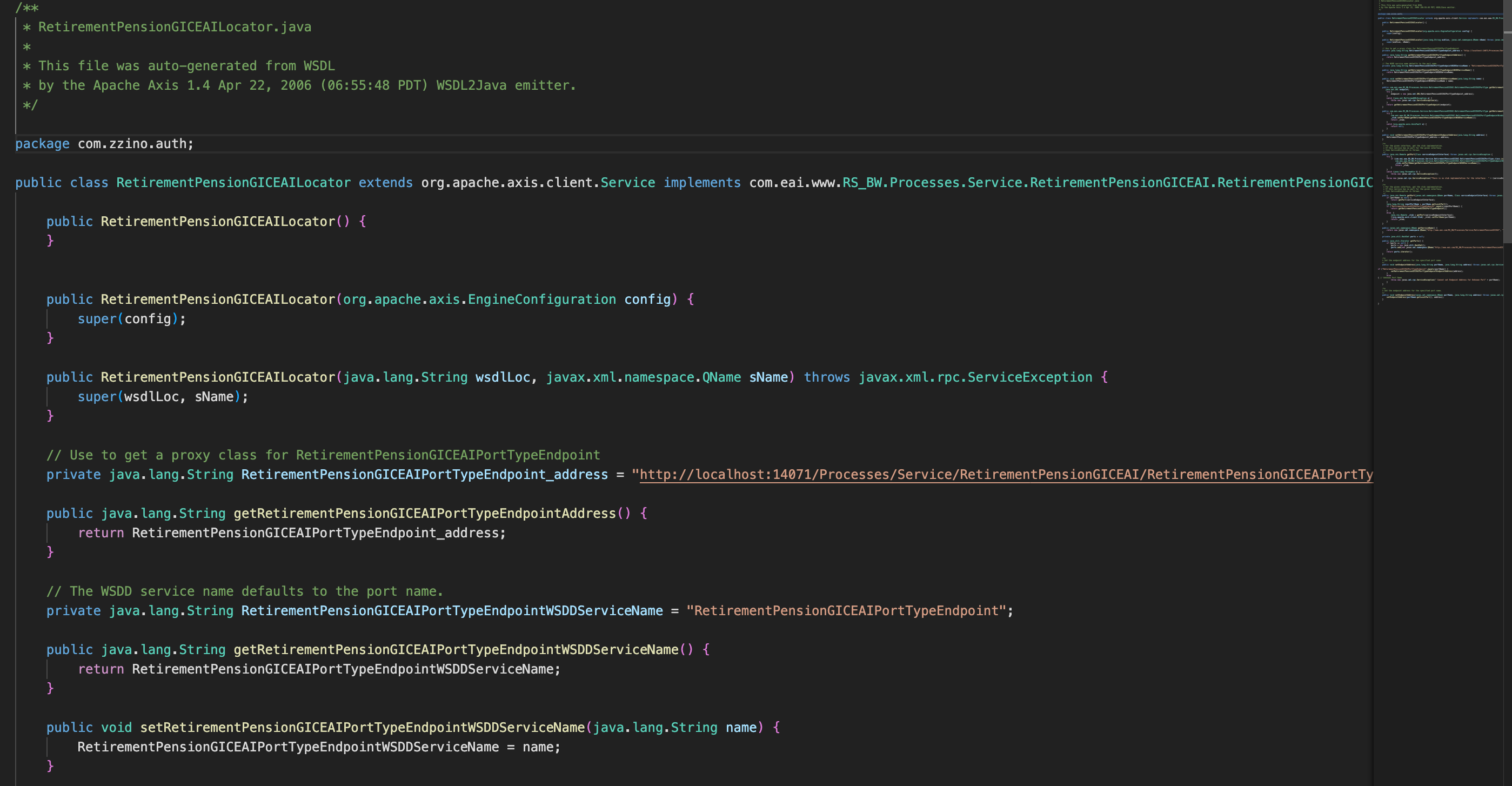Image resolution: width=1512 pixels, height=786 pixels.
Task: Click 'This file was auto-generated from WSDL' comment
Action: tap(186, 66)
